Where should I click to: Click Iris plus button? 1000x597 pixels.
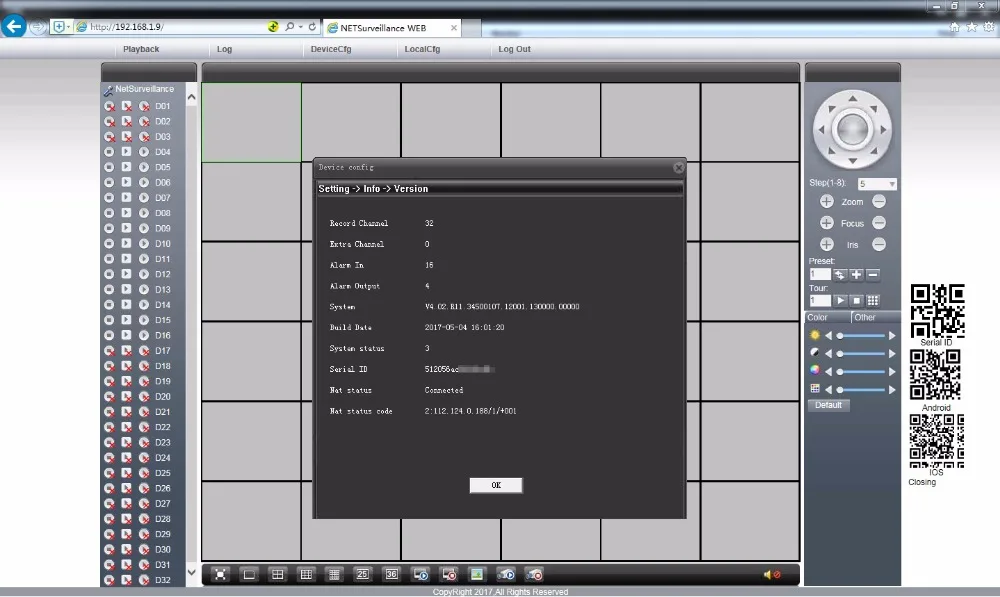(x=827, y=244)
